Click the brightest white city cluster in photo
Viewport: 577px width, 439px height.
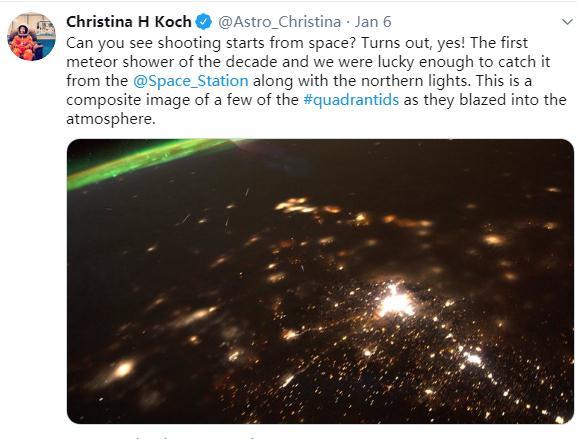click(x=396, y=302)
